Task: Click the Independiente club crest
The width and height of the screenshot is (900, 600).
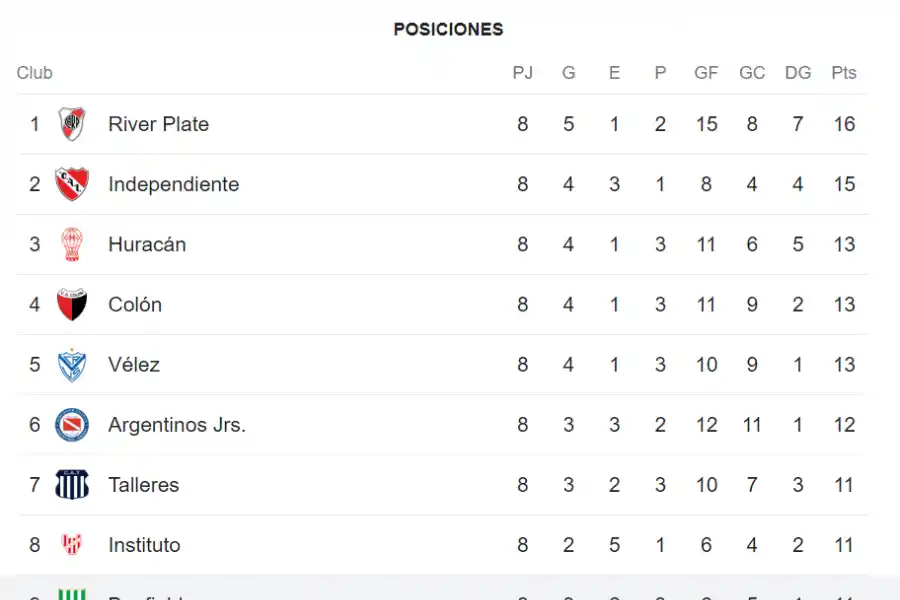Action: tap(72, 184)
